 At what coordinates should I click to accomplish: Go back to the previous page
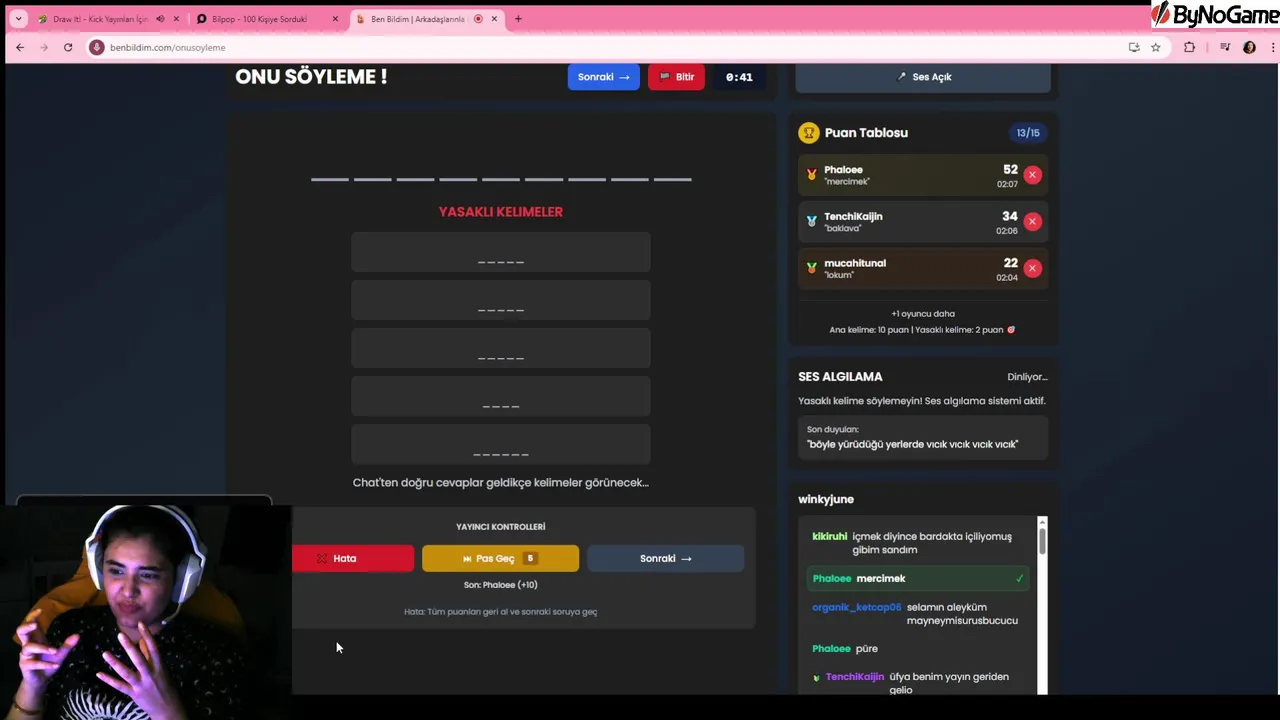coord(20,47)
